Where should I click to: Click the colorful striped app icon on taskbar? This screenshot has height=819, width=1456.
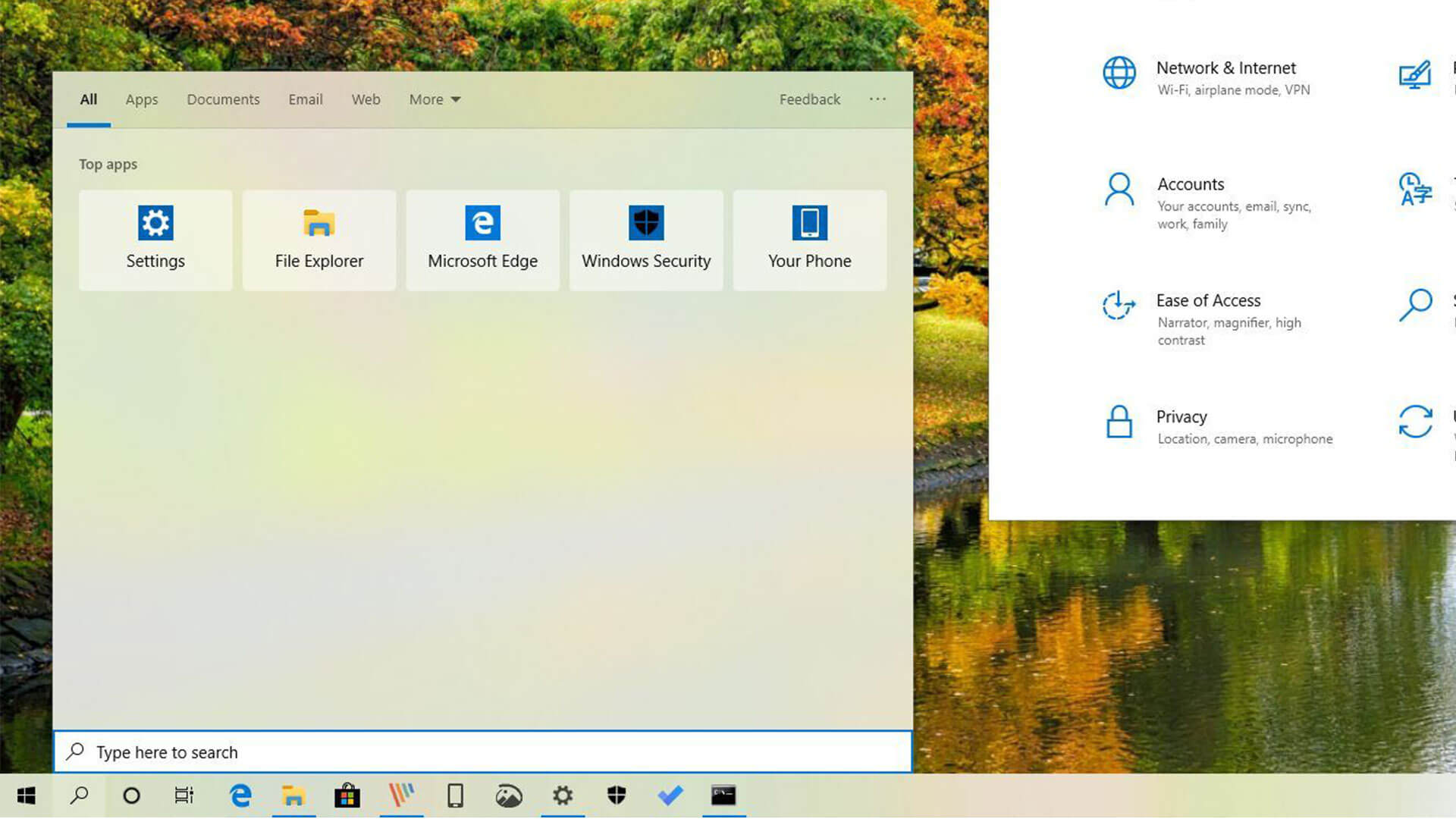[x=401, y=795]
